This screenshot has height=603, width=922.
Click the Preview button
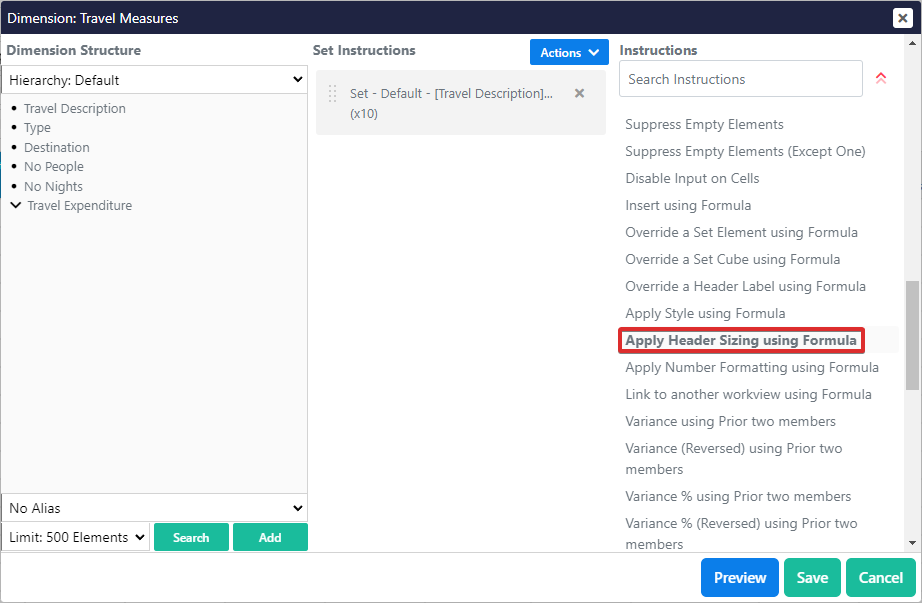click(x=740, y=577)
